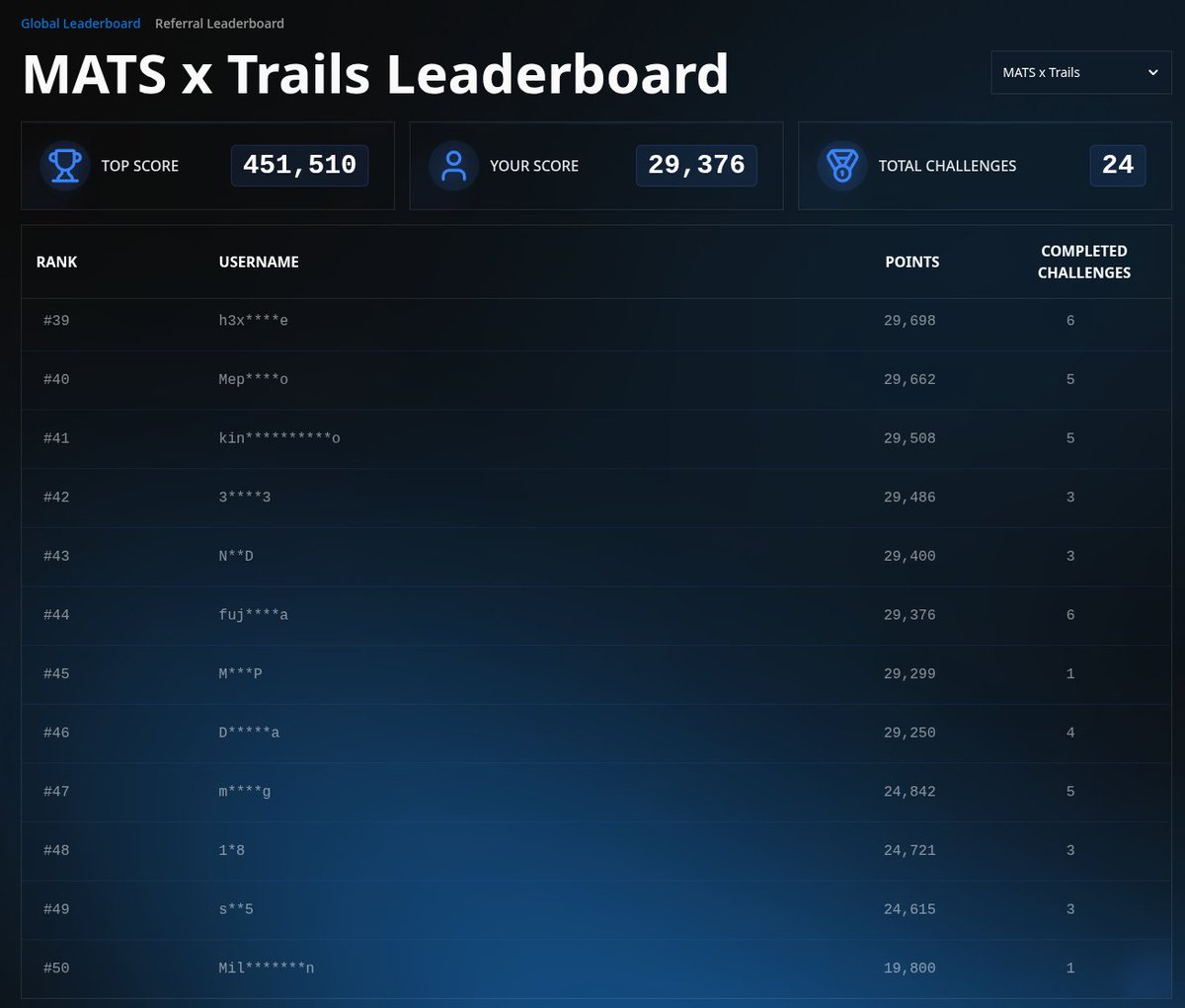Viewport: 1185px width, 1008px height.
Task: Click the medal icon beside Total Challenges
Action: point(842,166)
